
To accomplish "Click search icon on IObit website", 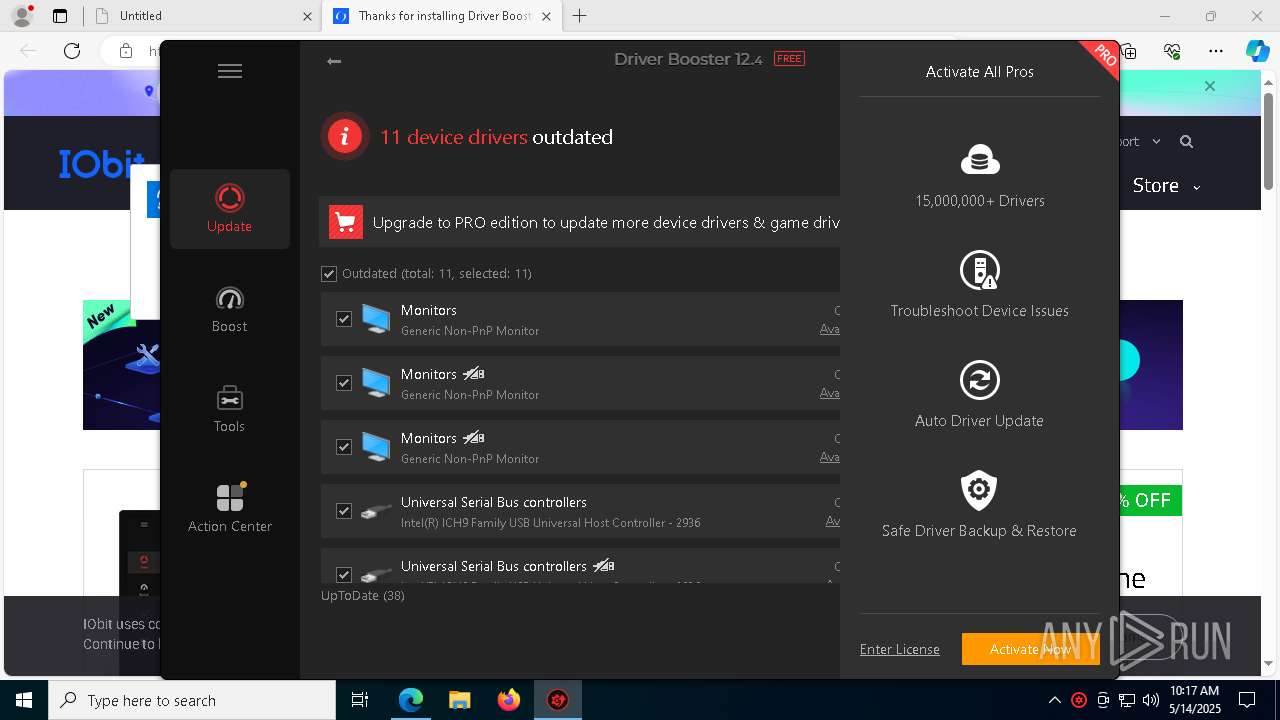I will 1186,142.
